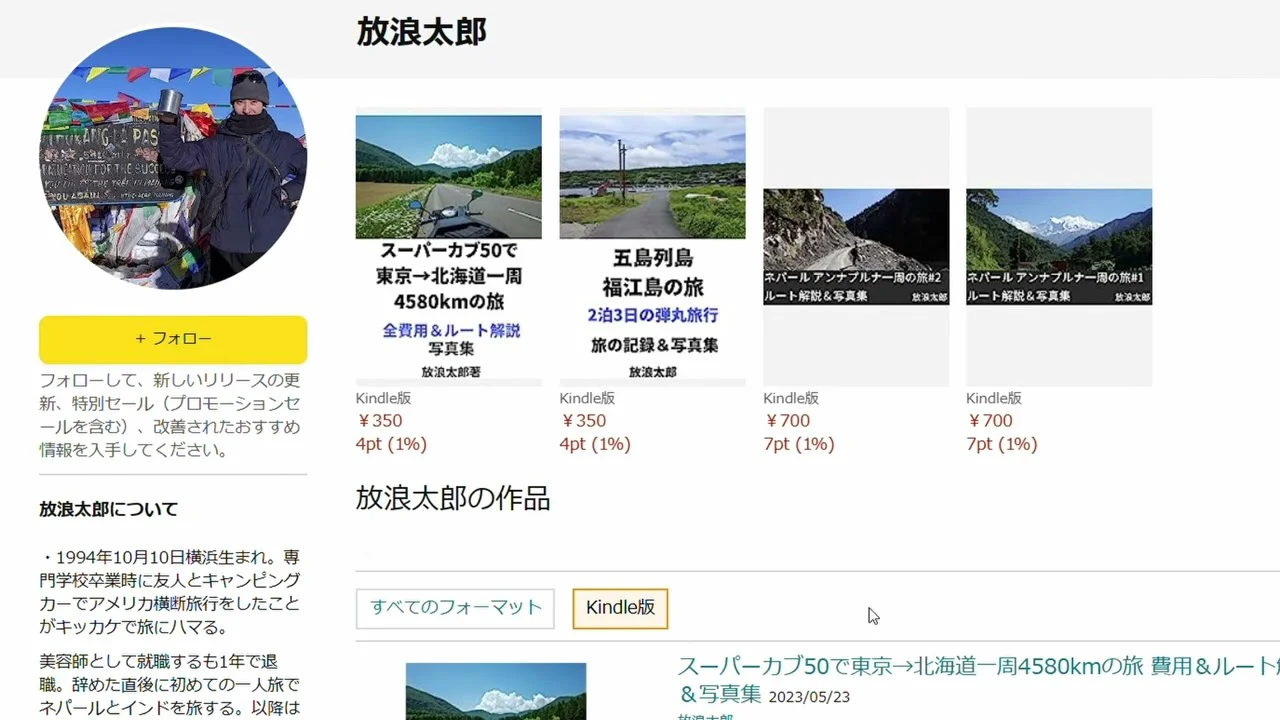Open the スーパーカブ50 Hokkaido book cover
This screenshot has width=1280, height=720.
(448, 246)
